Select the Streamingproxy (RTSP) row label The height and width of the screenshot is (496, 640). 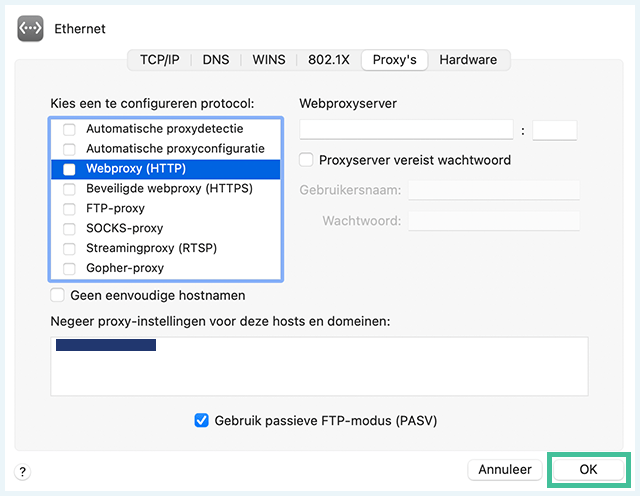151,248
